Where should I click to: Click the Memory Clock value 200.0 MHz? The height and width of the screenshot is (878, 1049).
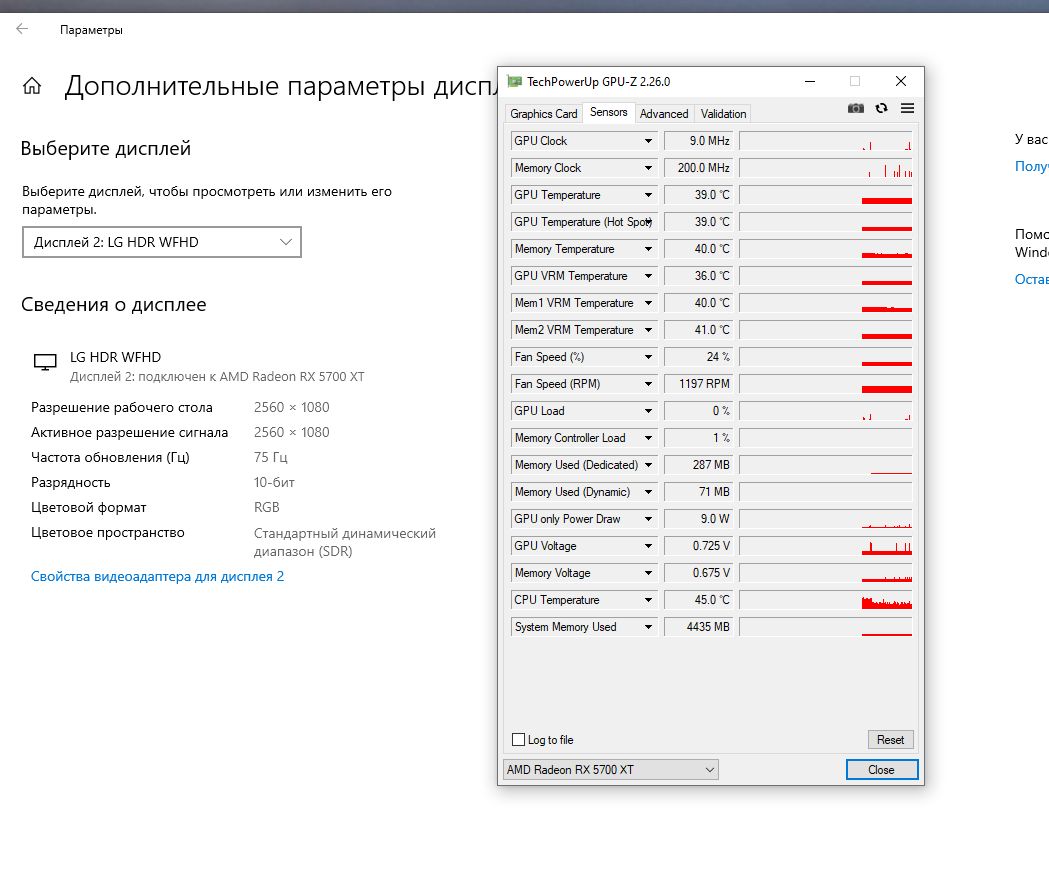pos(698,168)
